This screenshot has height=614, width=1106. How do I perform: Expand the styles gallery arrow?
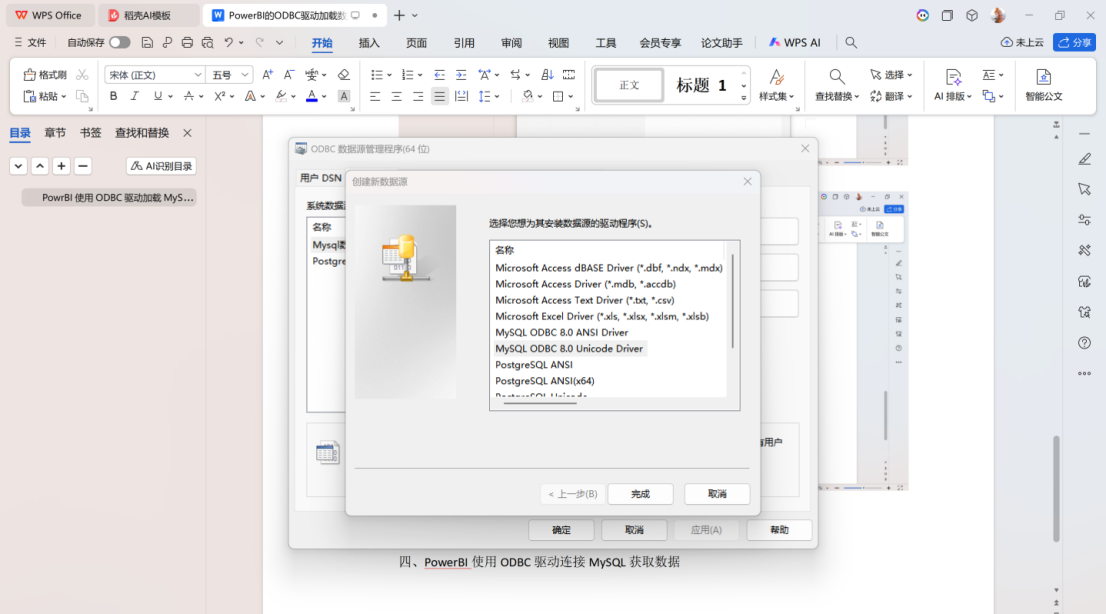coord(743,98)
